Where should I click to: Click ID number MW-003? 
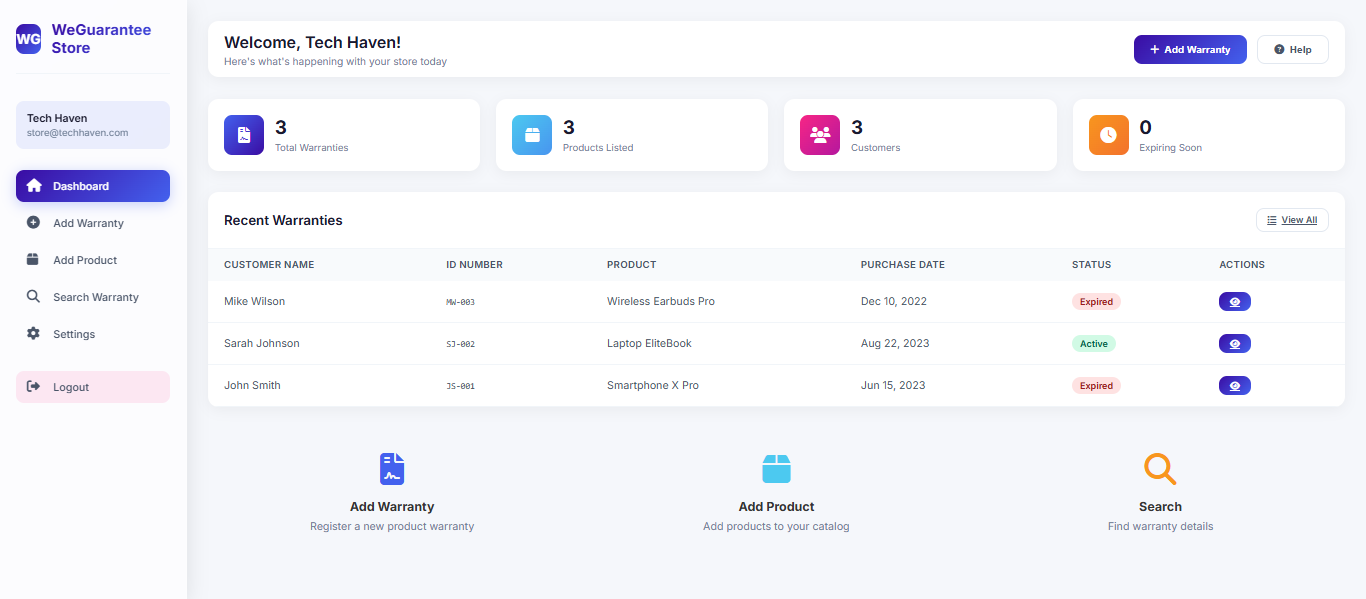(460, 302)
